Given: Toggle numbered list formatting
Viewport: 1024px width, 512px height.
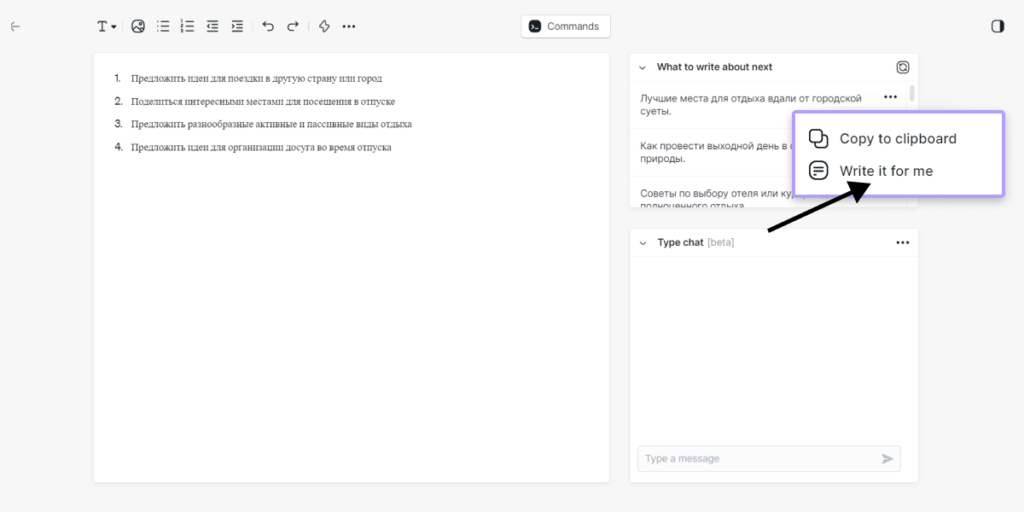Looking at the screenshot, I should point(187,27).
